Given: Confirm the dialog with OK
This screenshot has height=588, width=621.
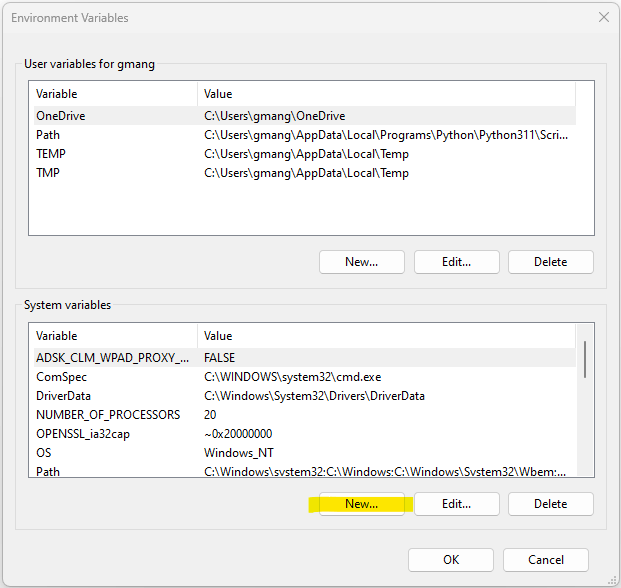Looking at the screenshot, I should [451, 559].
